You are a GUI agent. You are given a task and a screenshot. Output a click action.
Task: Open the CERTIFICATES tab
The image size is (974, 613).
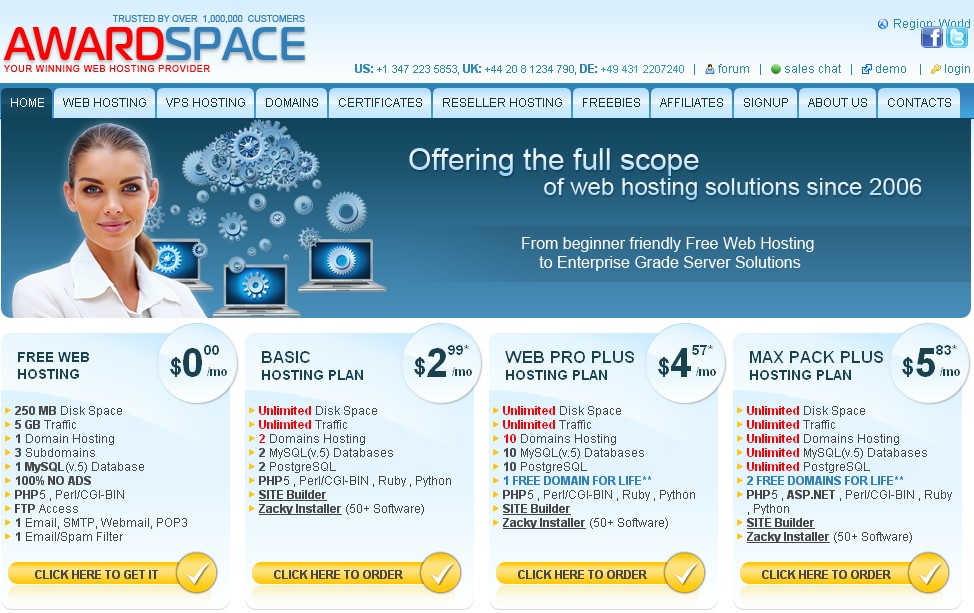[380, 102]
